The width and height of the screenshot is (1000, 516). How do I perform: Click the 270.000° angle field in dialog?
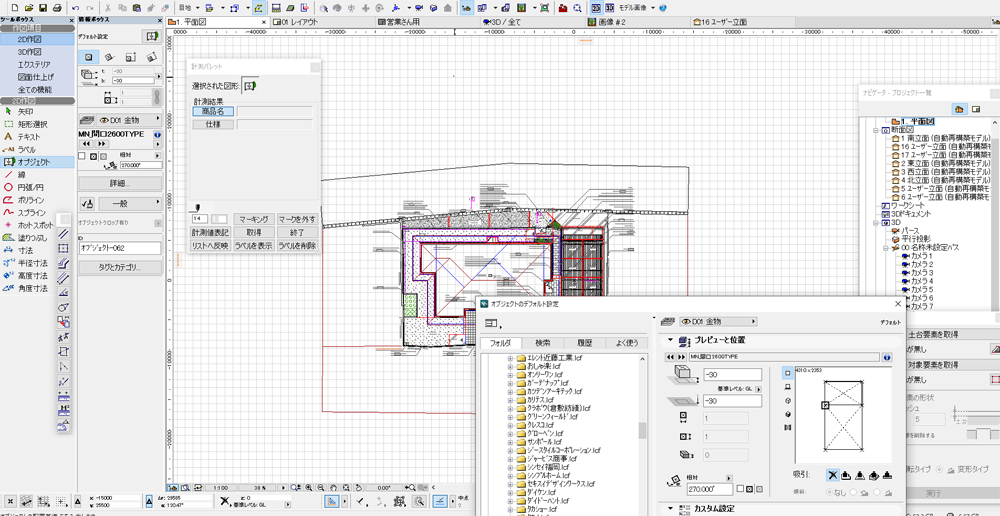point(709,489)
